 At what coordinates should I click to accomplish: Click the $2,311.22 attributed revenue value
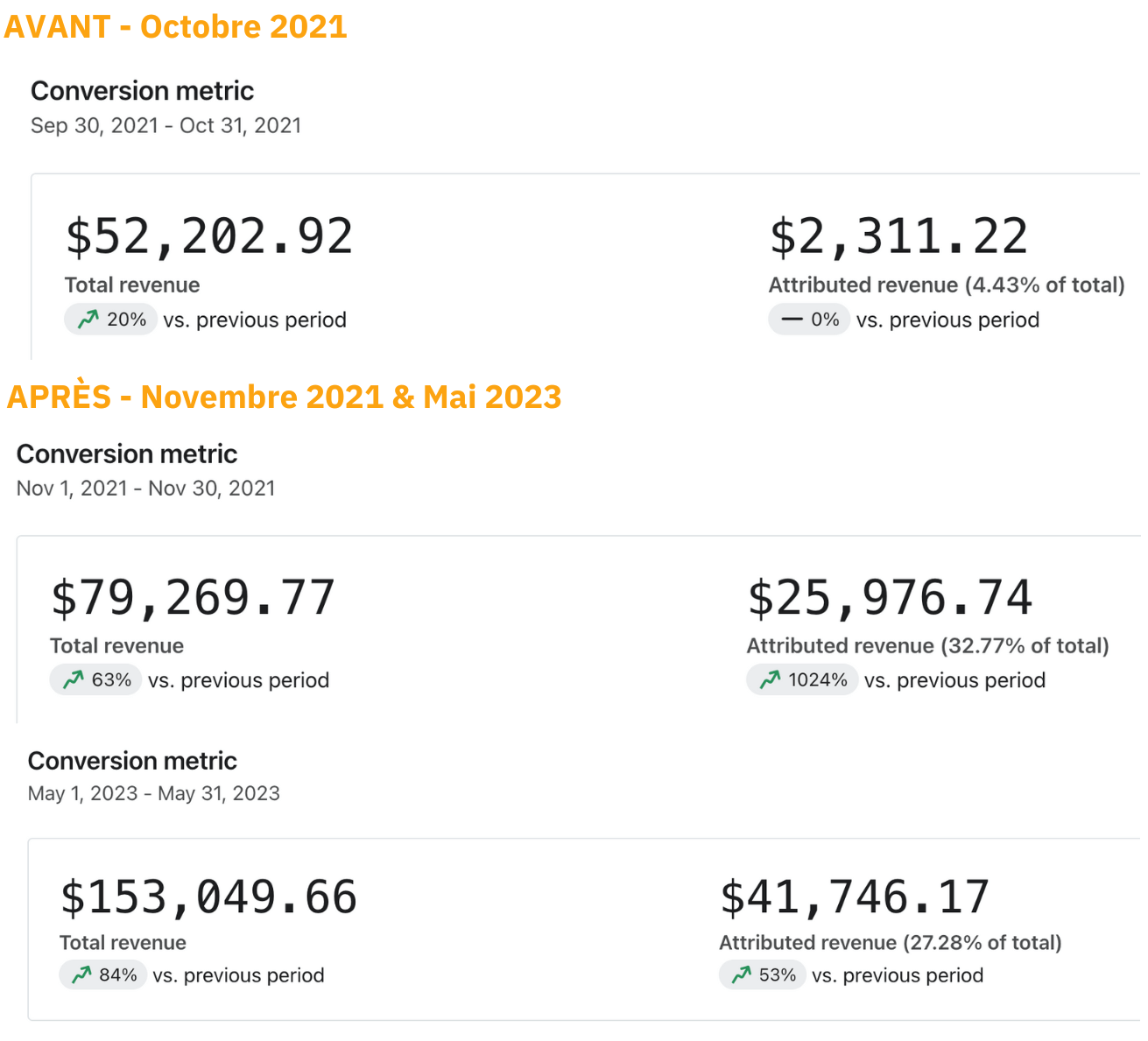(x=898, y=236)
